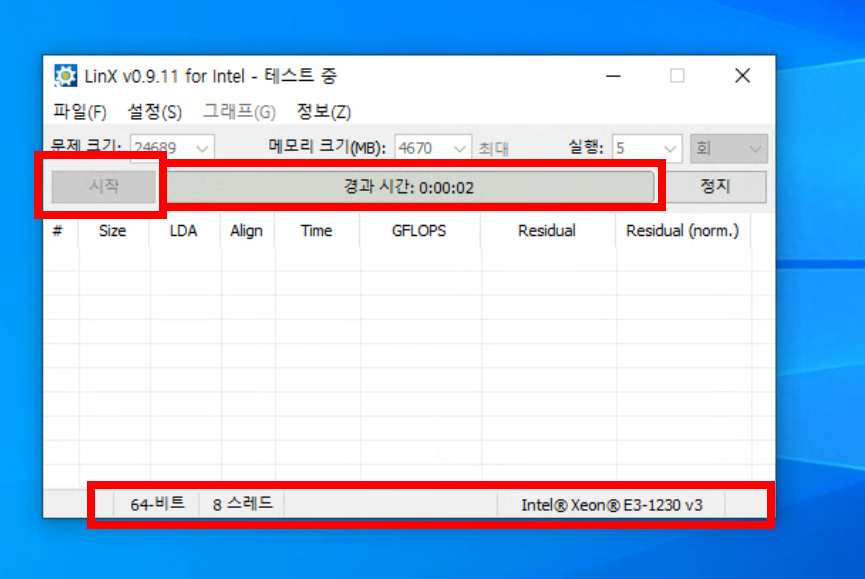
Task: Click the LDA column header
Action: pyautogui.click(x=184, y=230)
